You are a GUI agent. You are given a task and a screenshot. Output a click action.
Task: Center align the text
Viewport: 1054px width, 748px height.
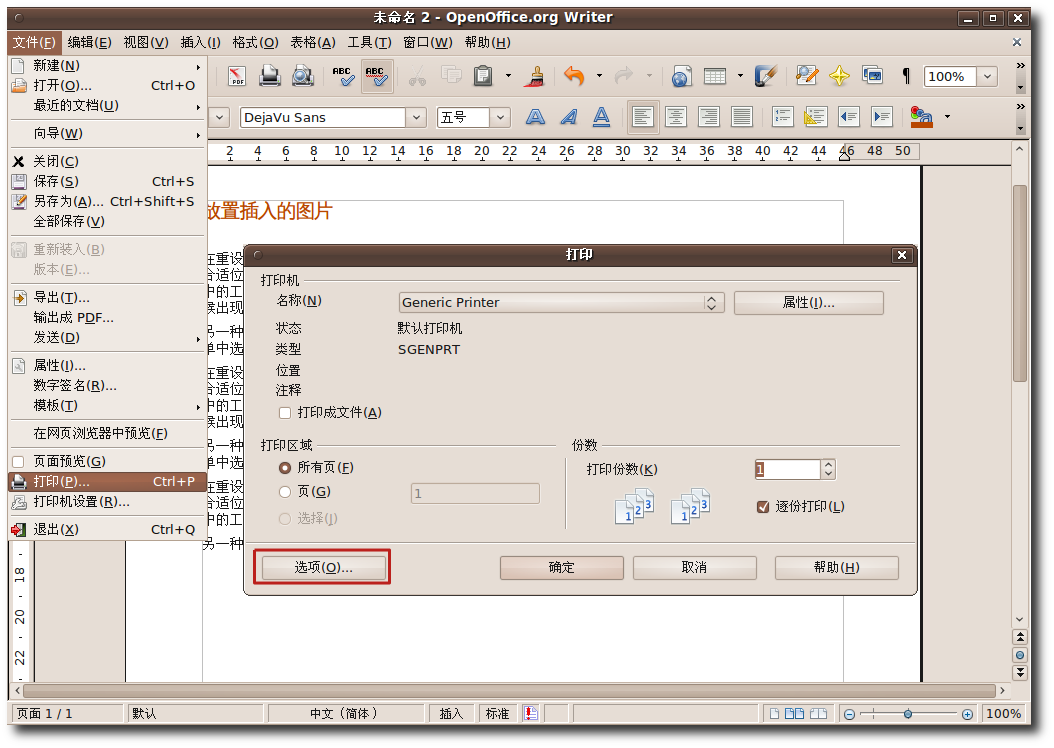tap(676, 117)
